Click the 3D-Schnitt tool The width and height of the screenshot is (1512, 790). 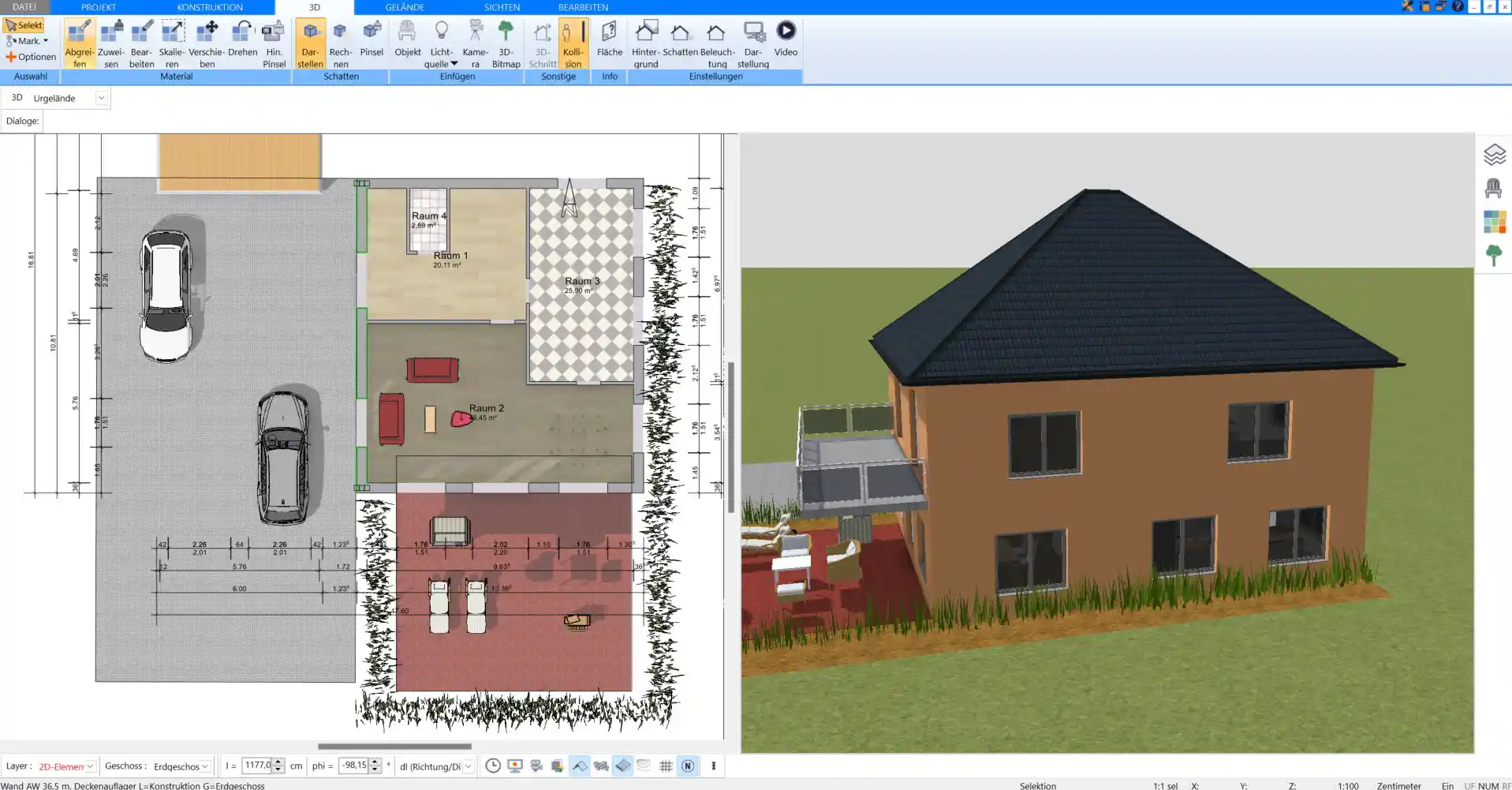[x=543, y=44]
